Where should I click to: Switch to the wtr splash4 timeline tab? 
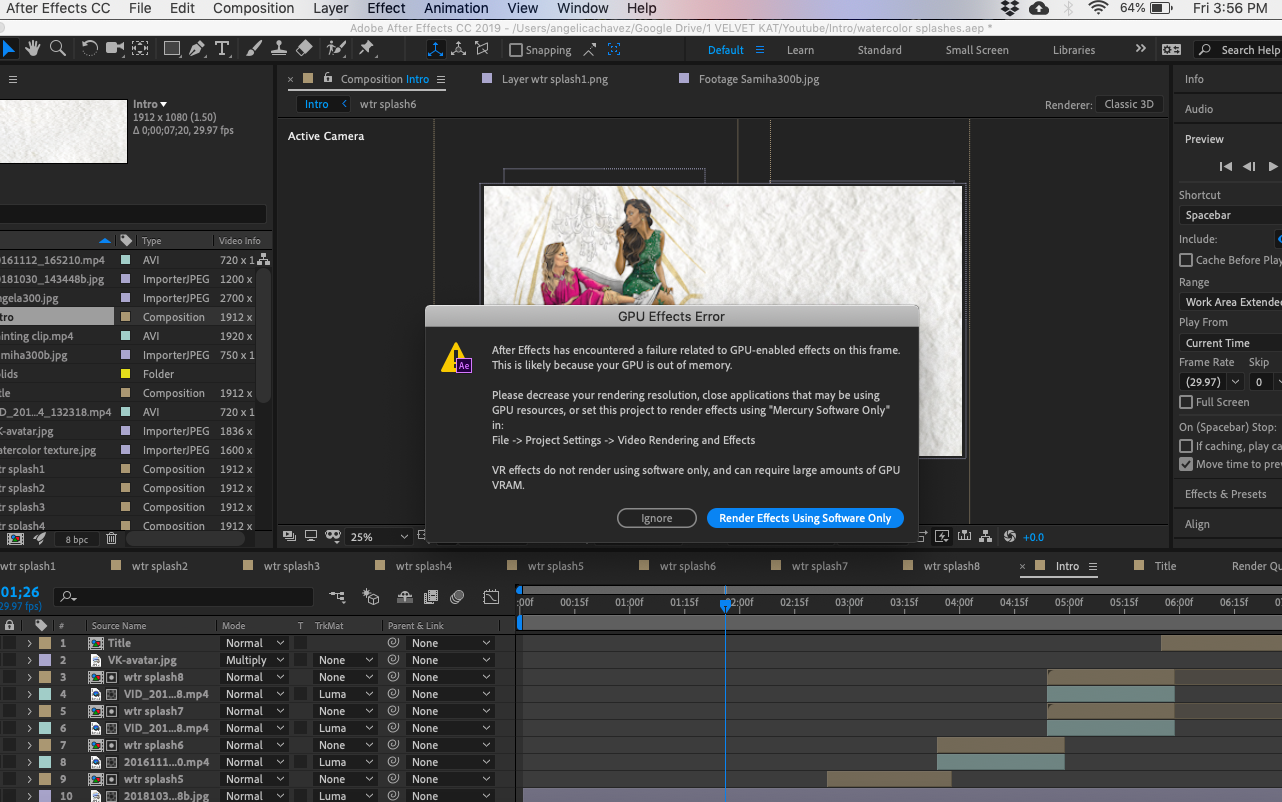pos(423,566)
